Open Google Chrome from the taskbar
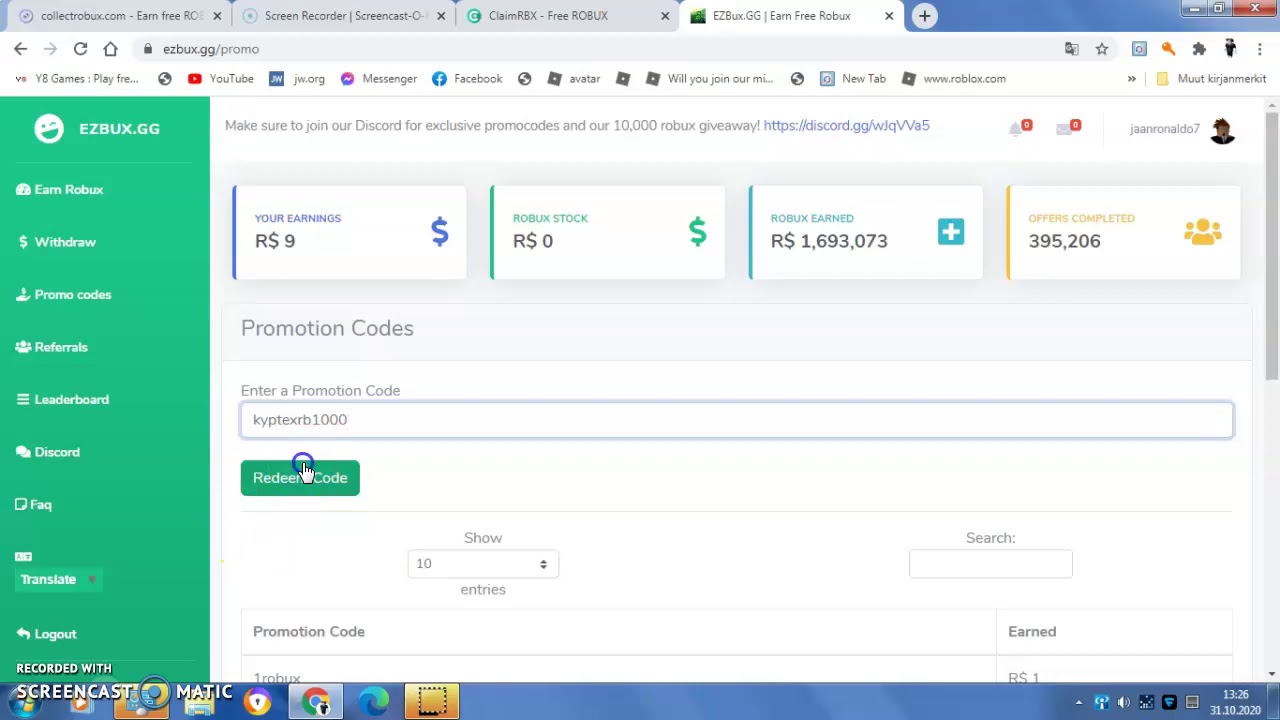The width and height of the screenshot is (1280, 720). pos(316,702)
